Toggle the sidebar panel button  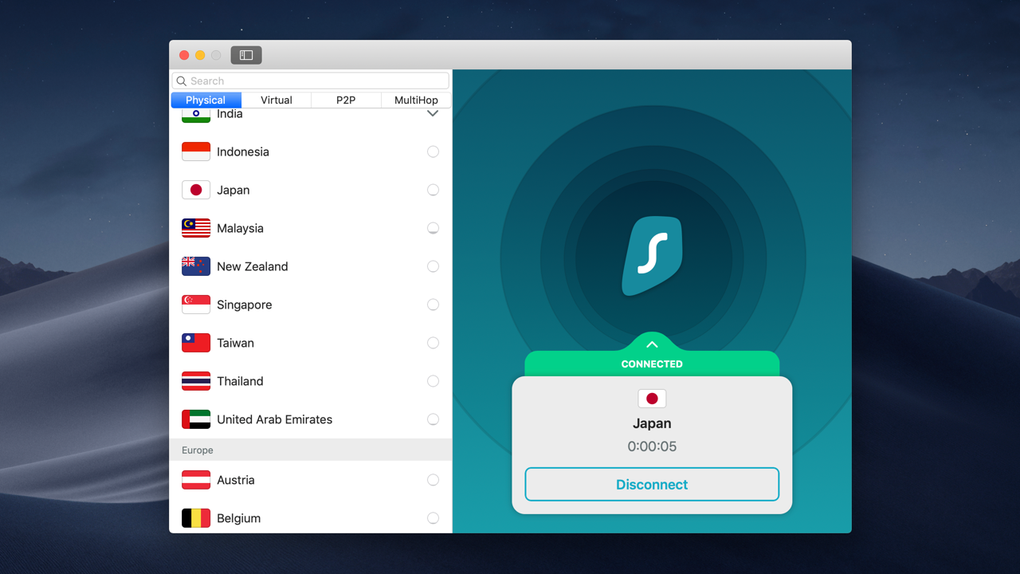tap(246, 55)
